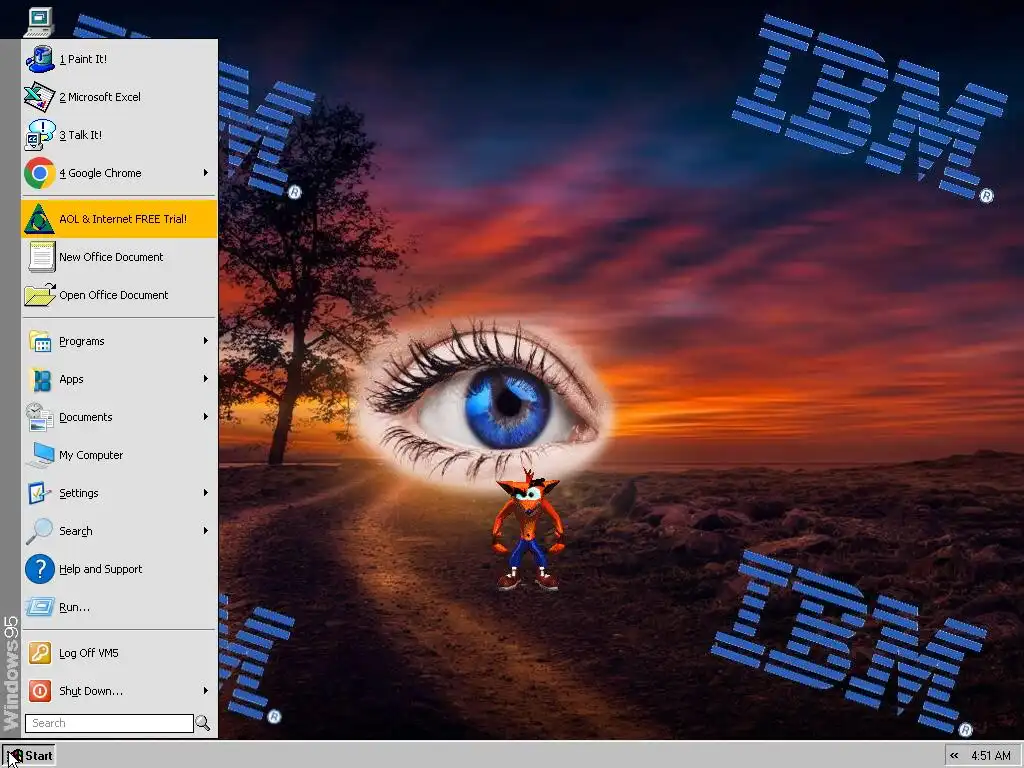The width and height of the screenshot is (1024, 768).
Task: Show hidden tray icons chevron
Action: click(954, 756)
